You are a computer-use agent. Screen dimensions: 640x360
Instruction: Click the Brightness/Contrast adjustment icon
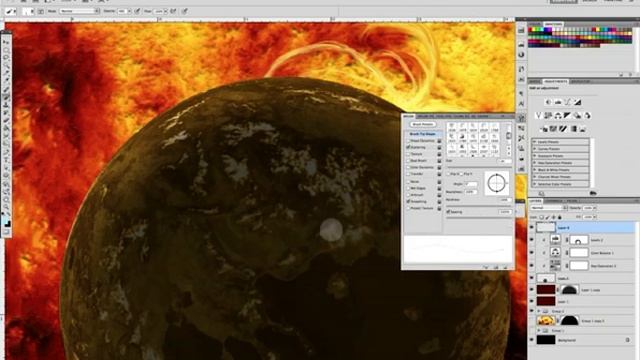[548, 102]
